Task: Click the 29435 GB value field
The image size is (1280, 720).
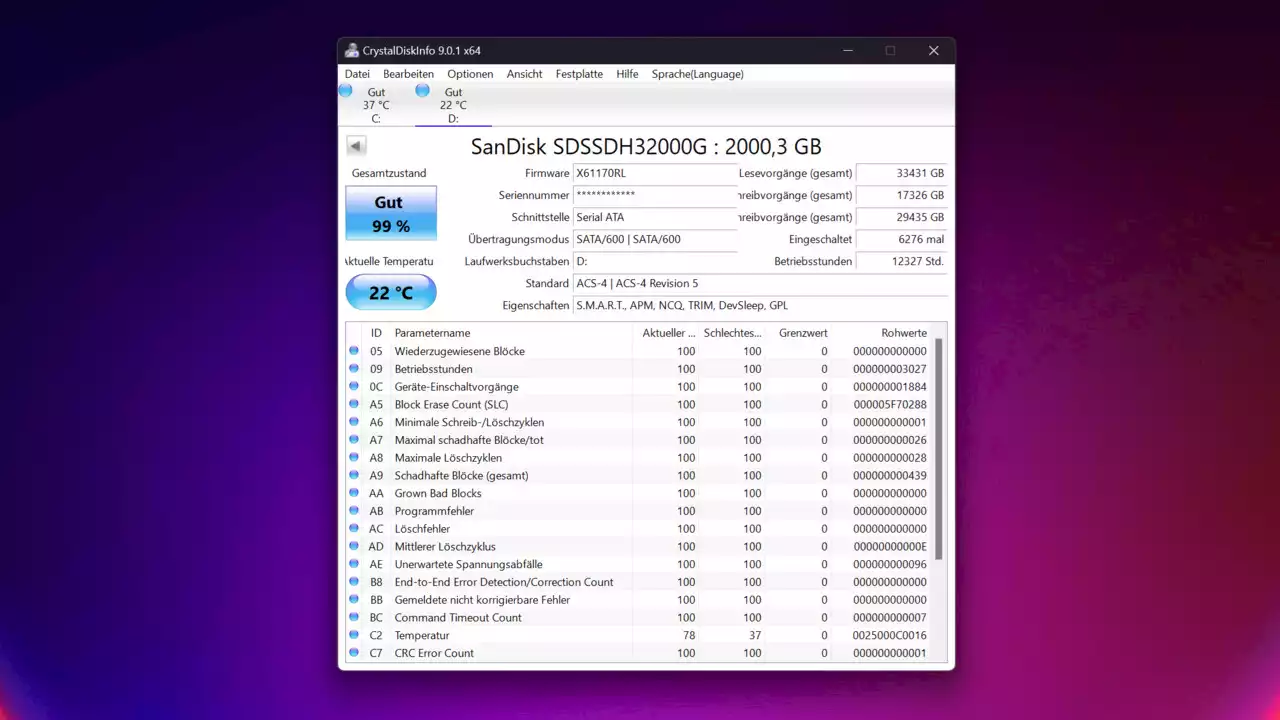Action: [902, 217]
